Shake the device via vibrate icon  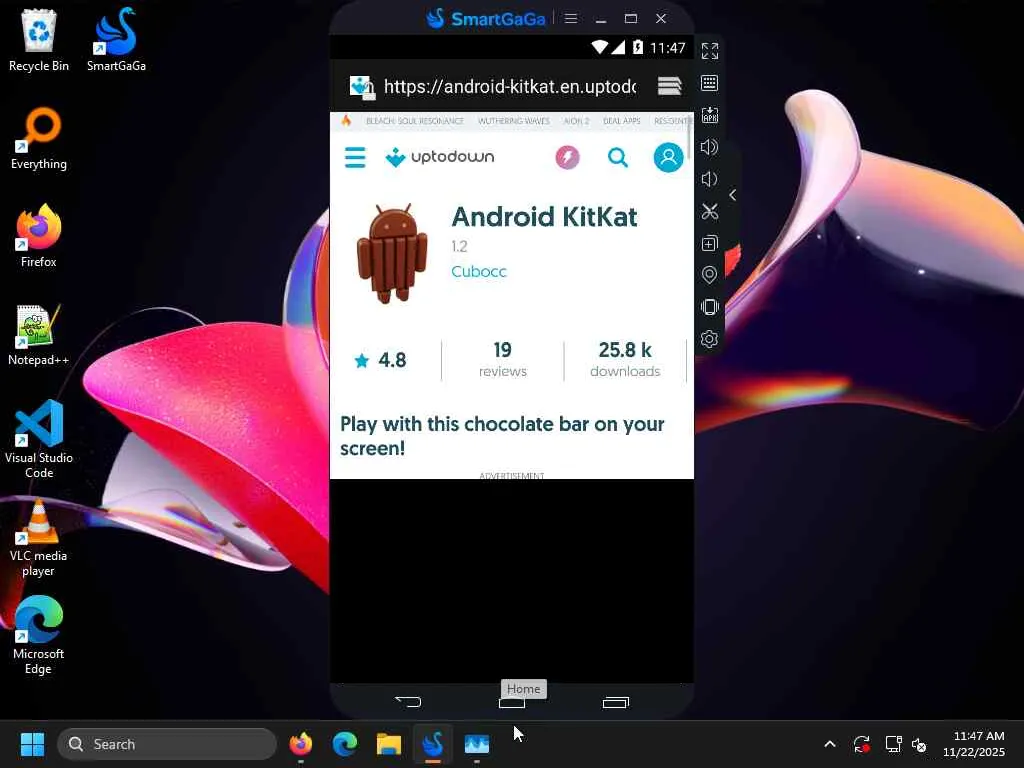click(x=709, y=307)
